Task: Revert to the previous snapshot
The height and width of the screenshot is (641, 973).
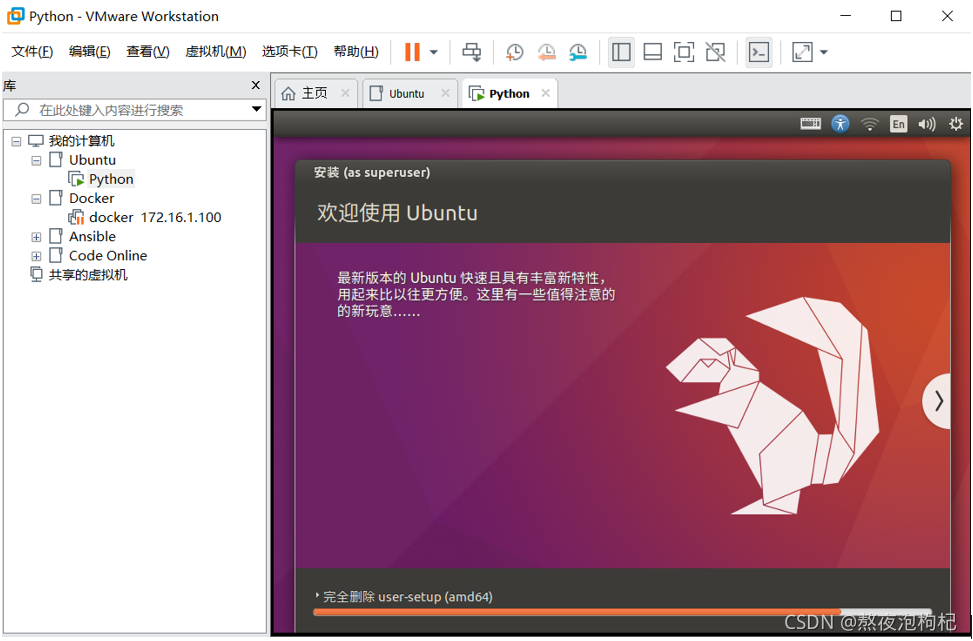Action: click(546, 52)
